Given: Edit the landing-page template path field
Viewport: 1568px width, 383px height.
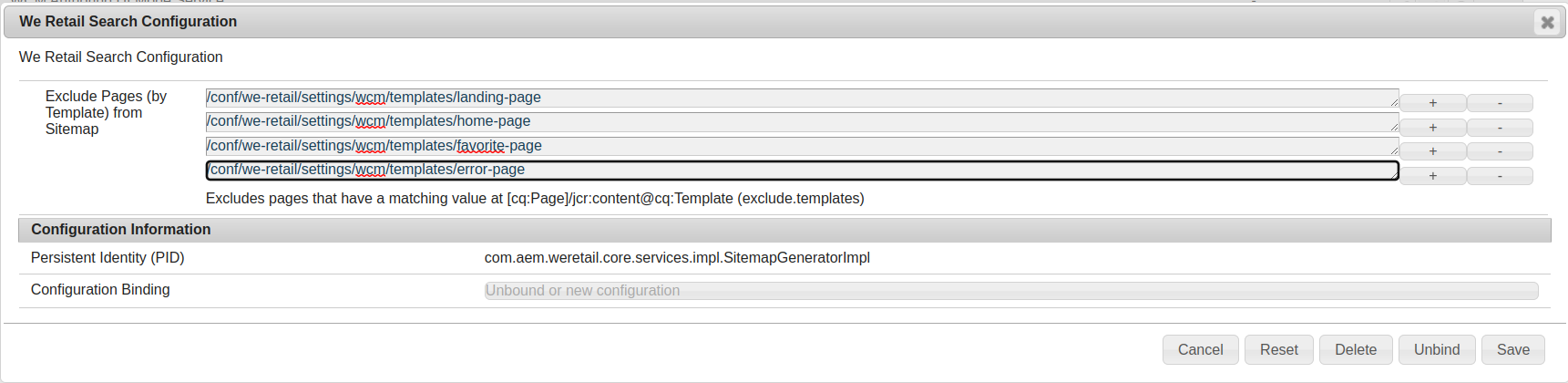Looking at the screenshot, I should 802,98.
